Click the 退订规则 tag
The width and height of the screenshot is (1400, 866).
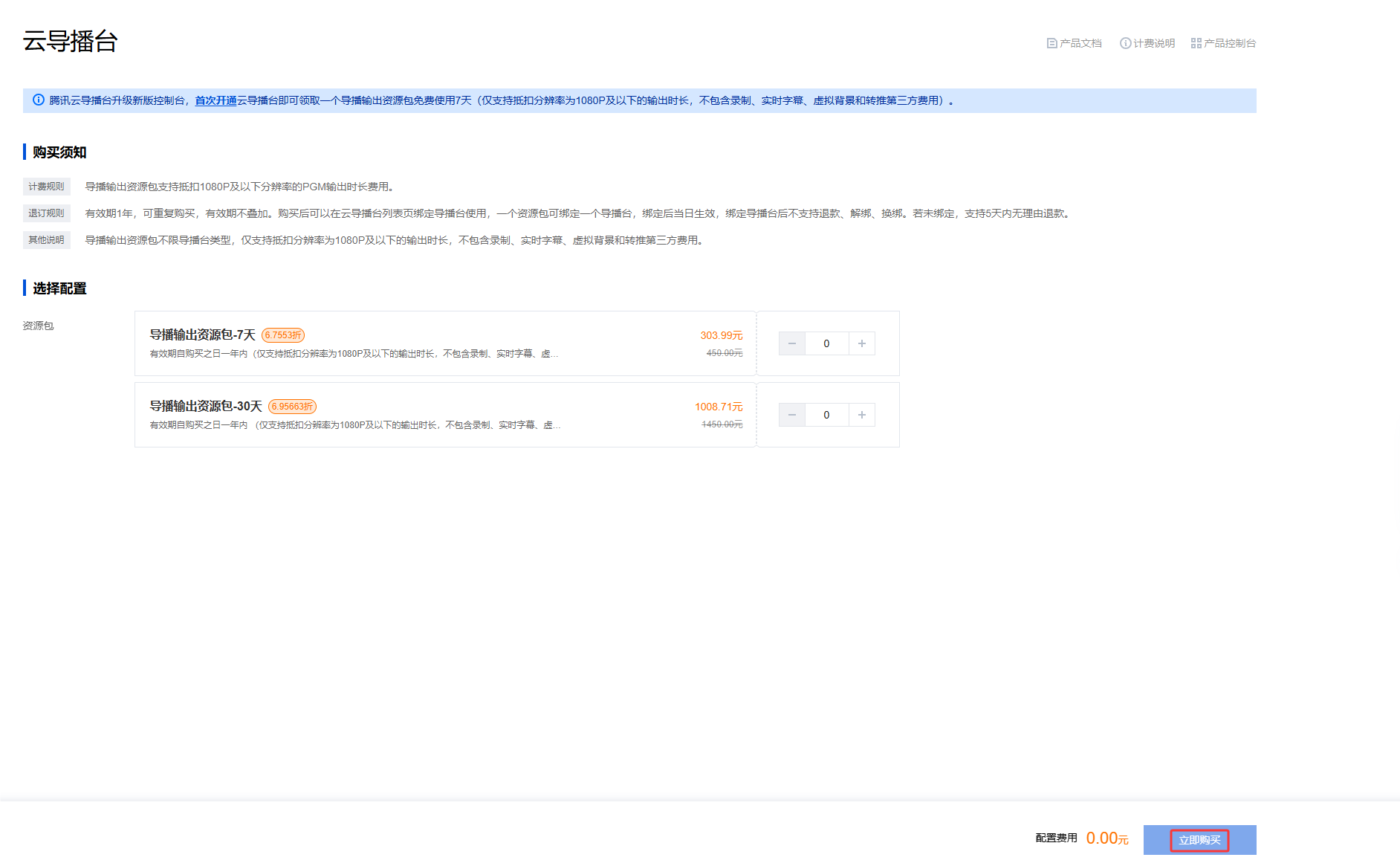47,213
